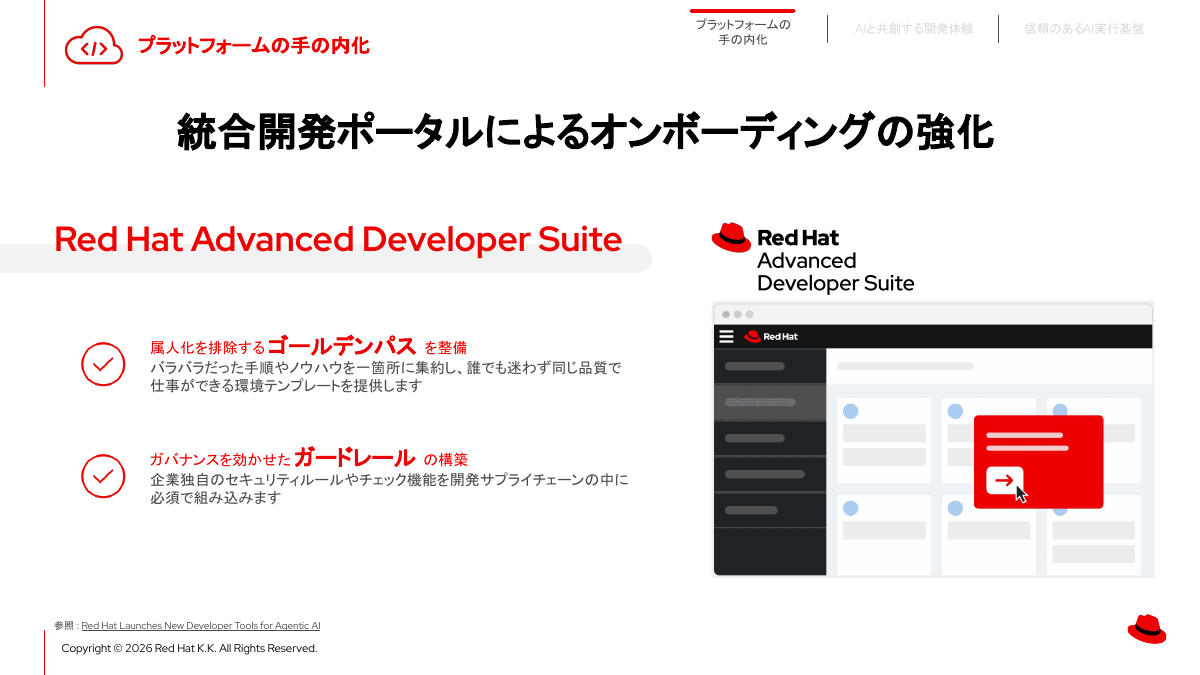
Task: Click the 必須で組み込みます text line
Action: (215, 498)
